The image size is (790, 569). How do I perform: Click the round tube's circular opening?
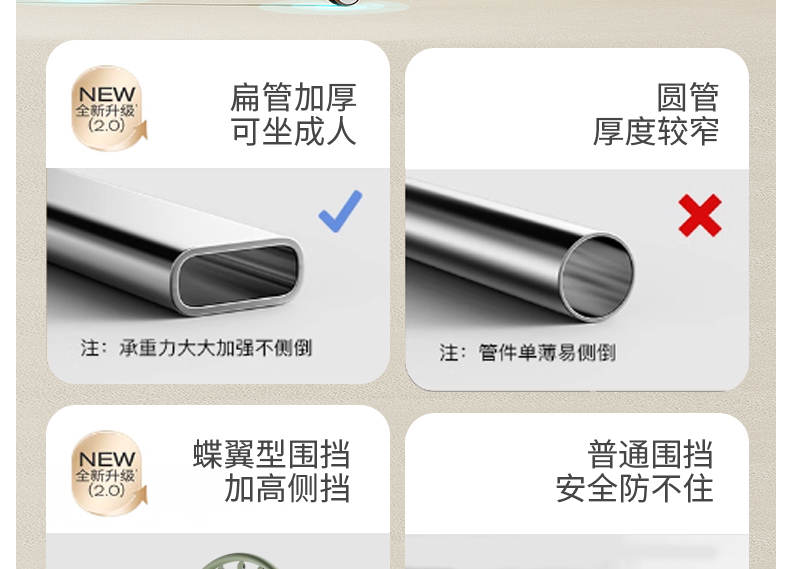pyautogui.click(x=597, y=277)
